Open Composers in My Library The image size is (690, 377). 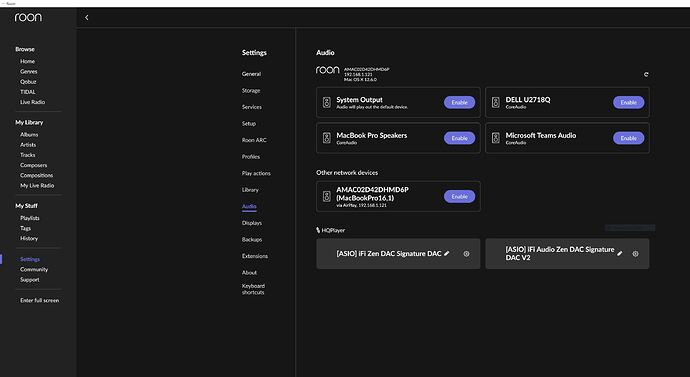(33, 165)
